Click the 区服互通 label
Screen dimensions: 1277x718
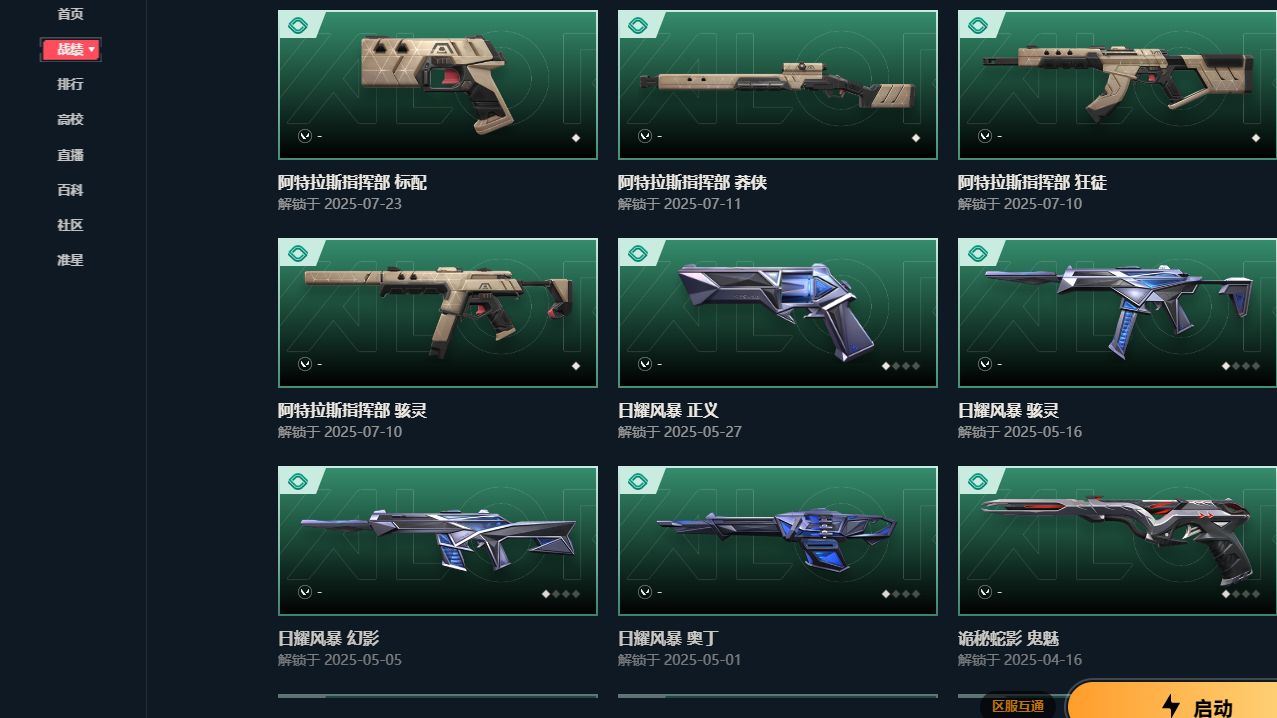click(x=1018, y=706)
